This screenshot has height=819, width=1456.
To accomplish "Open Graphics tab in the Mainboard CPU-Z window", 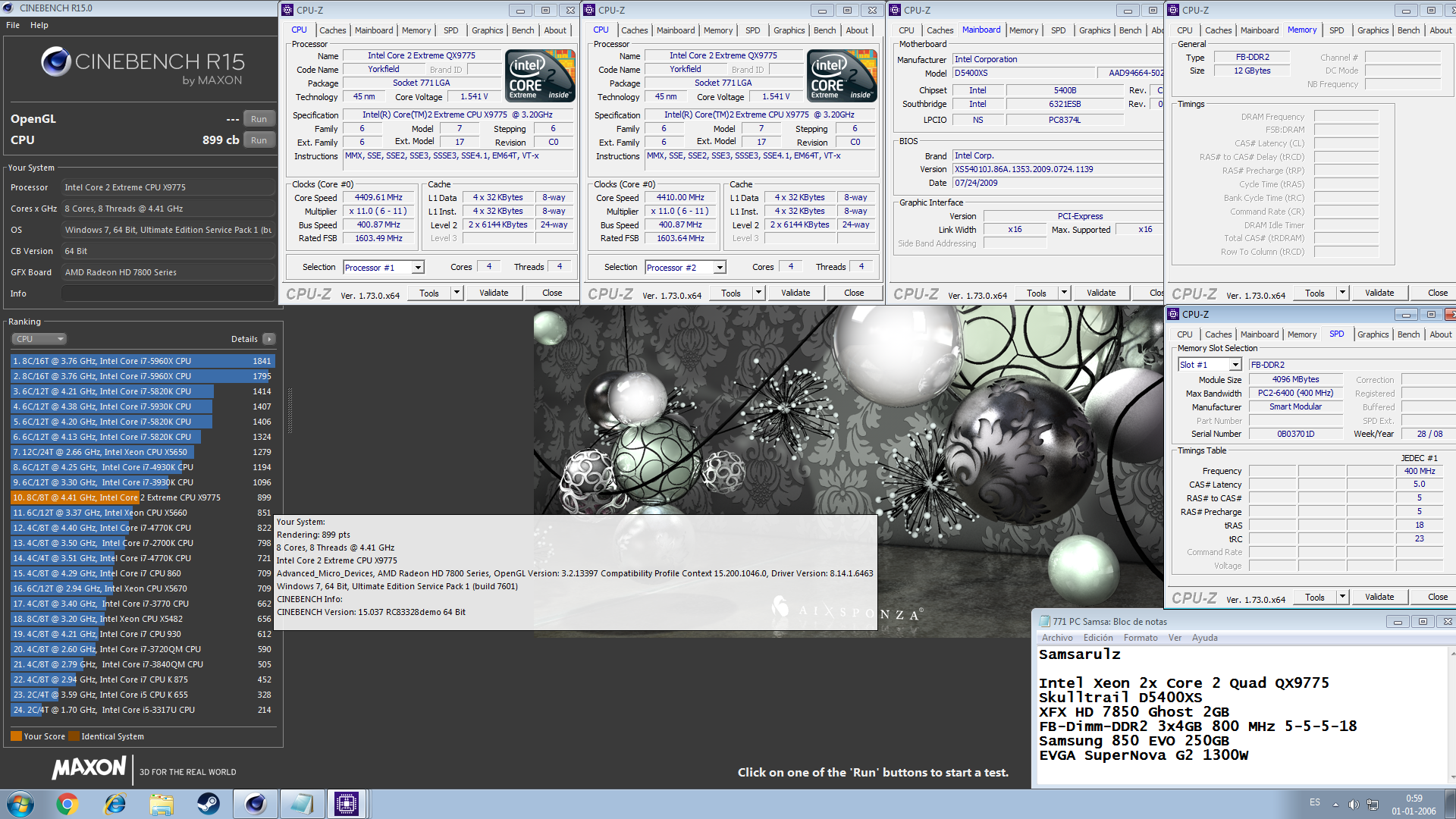I will click(x=1094, y=30).
